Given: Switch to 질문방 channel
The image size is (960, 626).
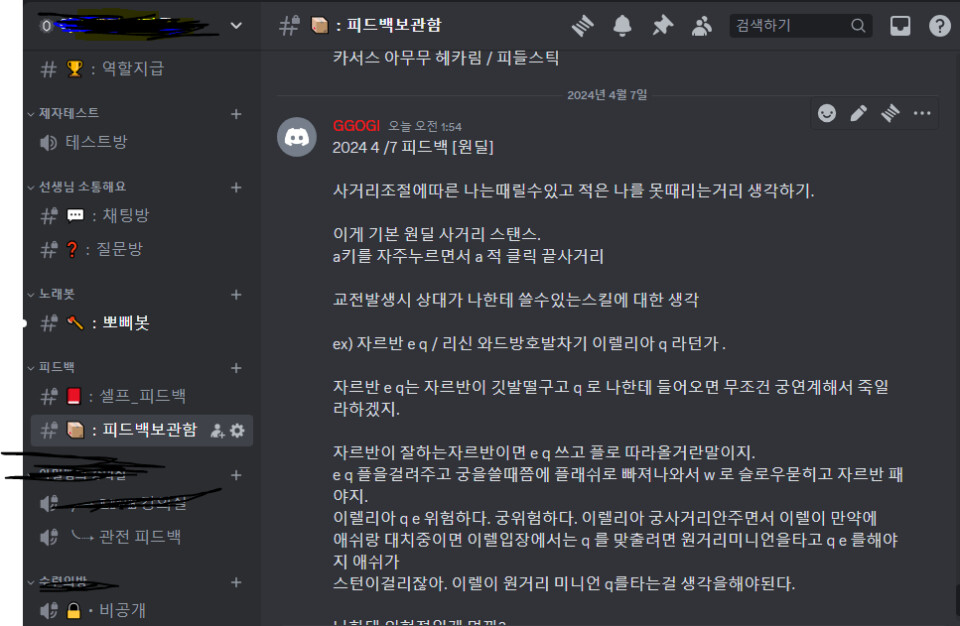Looking at the screenshot, I should pos(141,249).
